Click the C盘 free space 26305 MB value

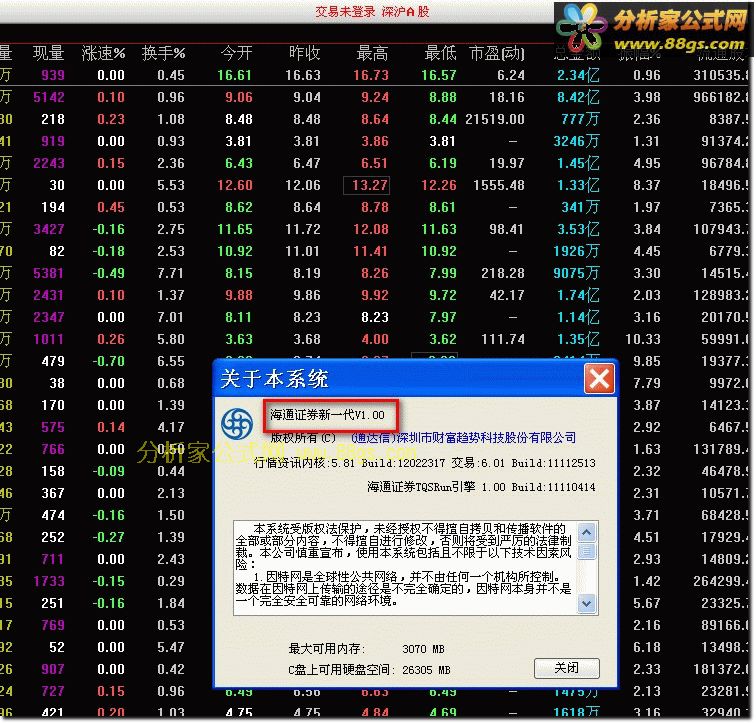click(x=426, y=670)
